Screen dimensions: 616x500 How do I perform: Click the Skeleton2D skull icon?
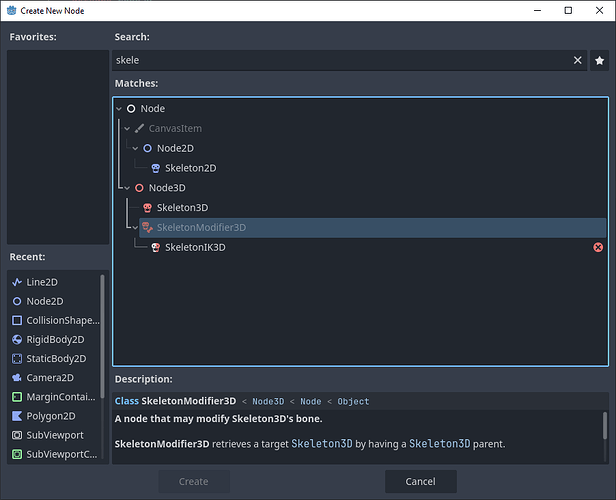[156, 168]
